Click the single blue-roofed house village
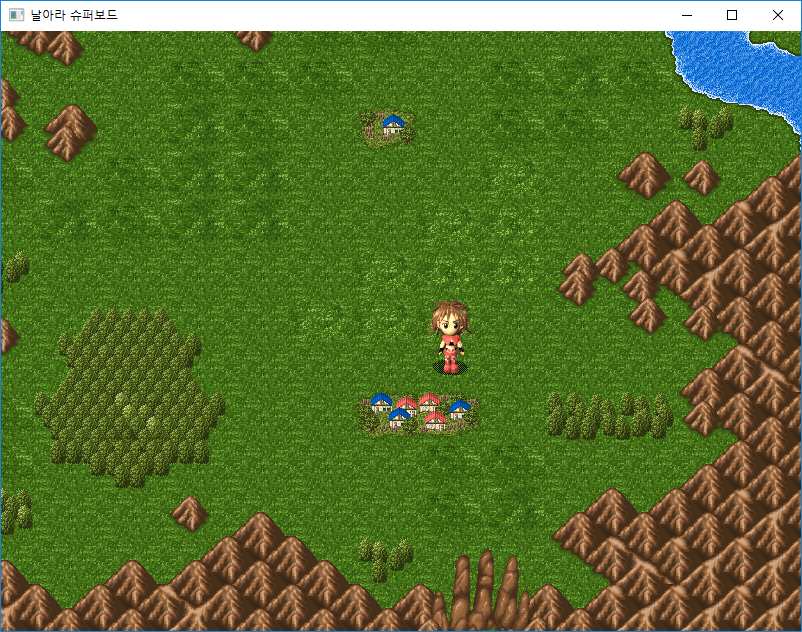Image resolution: width=802 pixels, height=632 pixels. pyautogui.click(x=387, y=128)
